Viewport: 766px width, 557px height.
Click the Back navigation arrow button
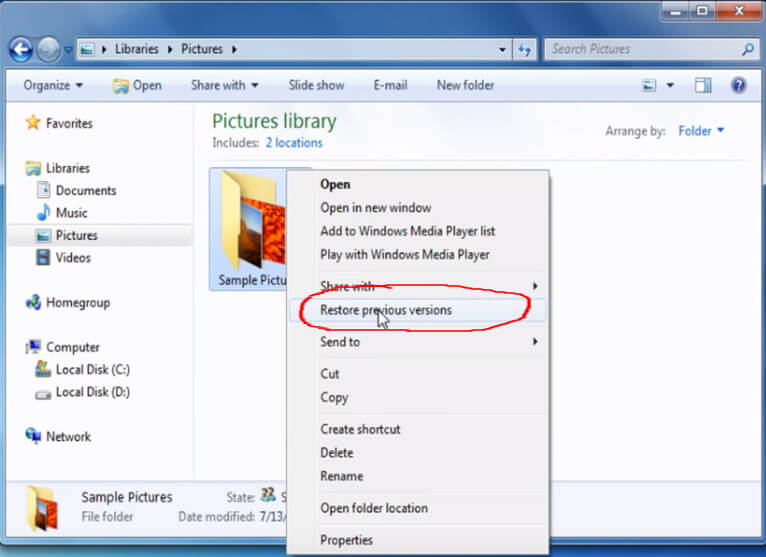[x=21, y=49]
